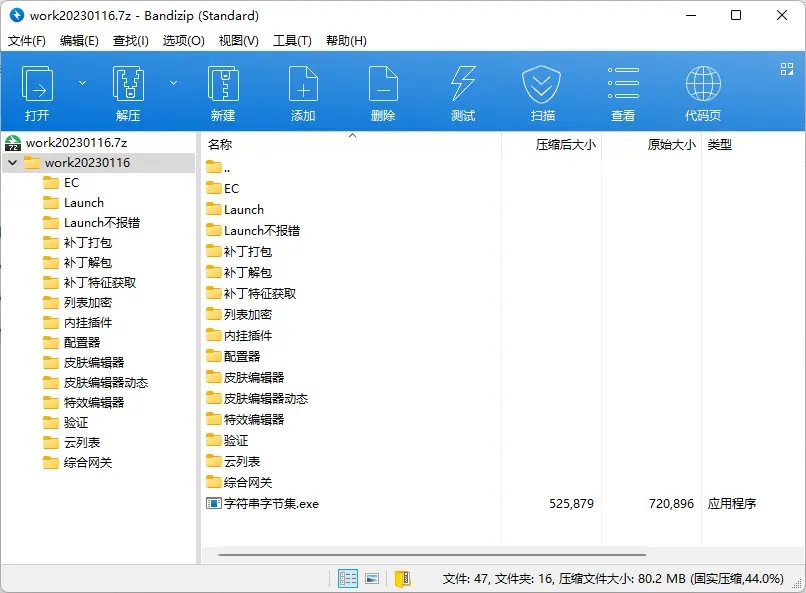806x593 pixels.
Task: Click the 测试 (Test) lightning icon
Action: 463,93
